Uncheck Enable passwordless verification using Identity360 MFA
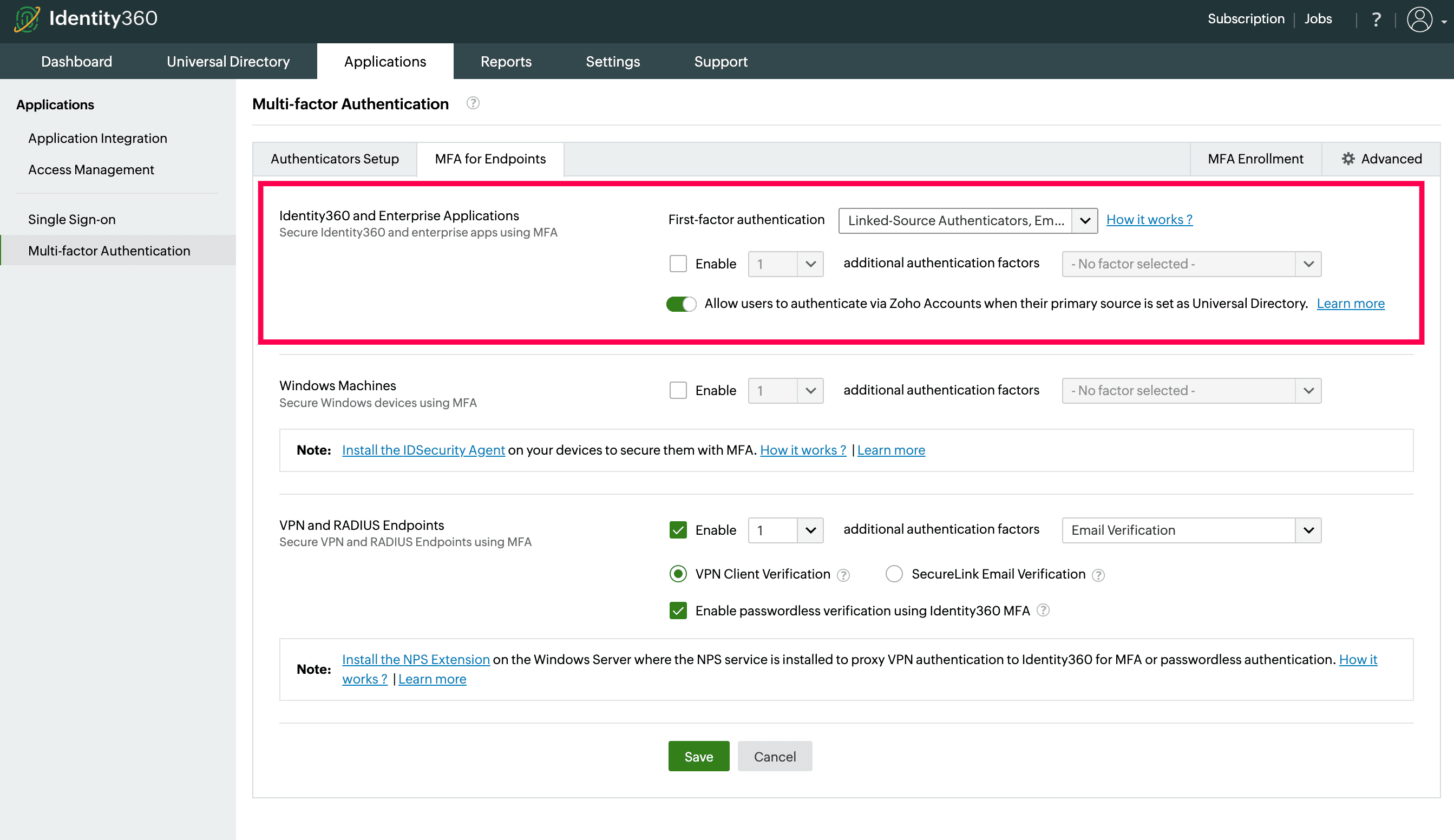Image resolution: width=1454 pixels, height=840 pixels. click(678, 611)
